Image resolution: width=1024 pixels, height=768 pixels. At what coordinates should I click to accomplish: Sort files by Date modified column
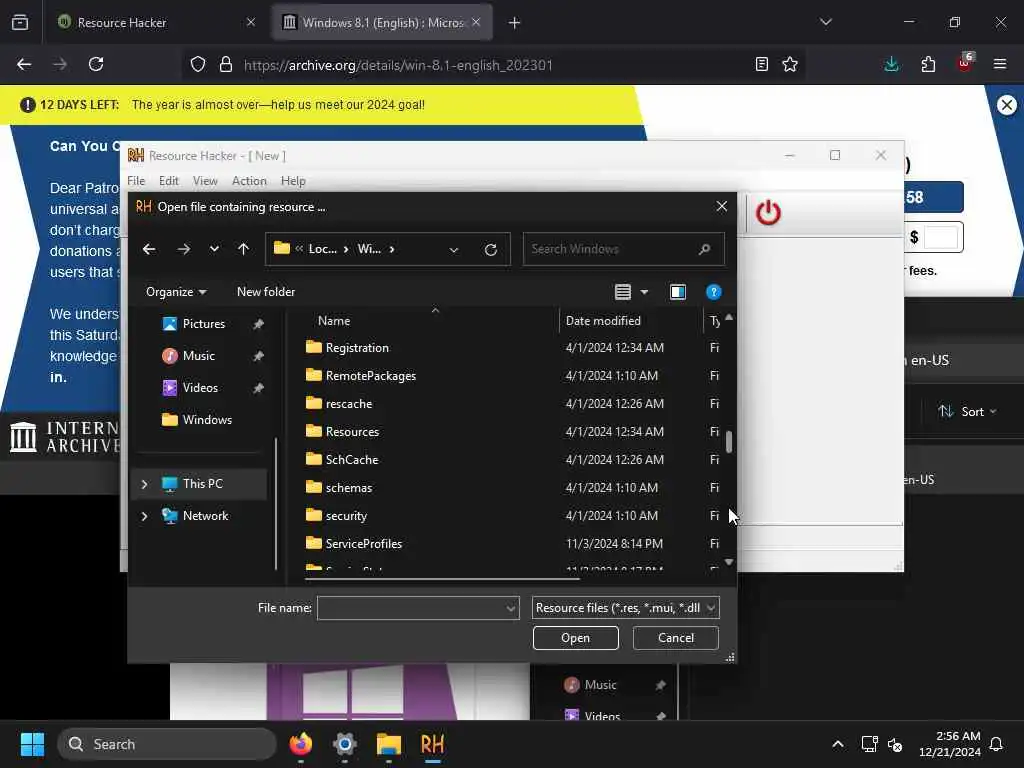click(x=603, y=321)
